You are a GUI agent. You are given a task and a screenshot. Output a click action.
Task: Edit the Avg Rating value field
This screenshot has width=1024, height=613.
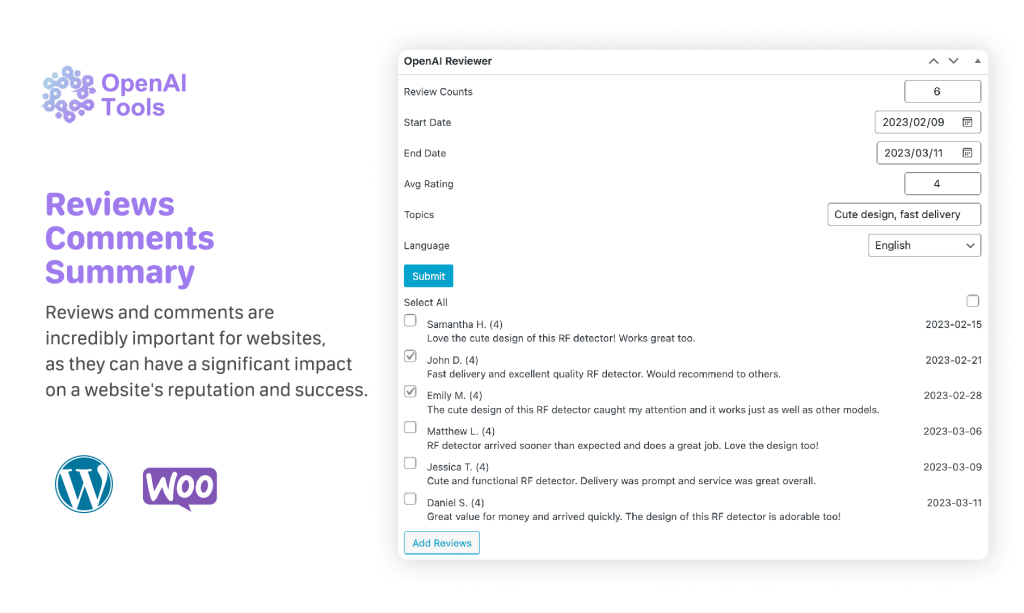pos(942,183)
